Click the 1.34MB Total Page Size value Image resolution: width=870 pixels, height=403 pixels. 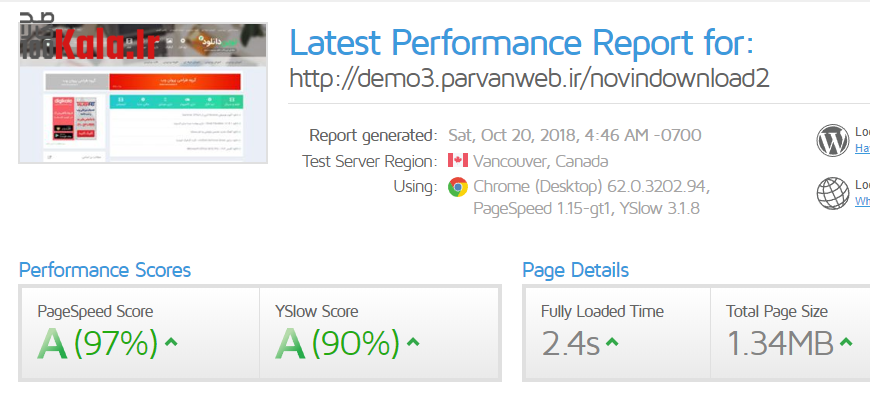coord(780,344)
